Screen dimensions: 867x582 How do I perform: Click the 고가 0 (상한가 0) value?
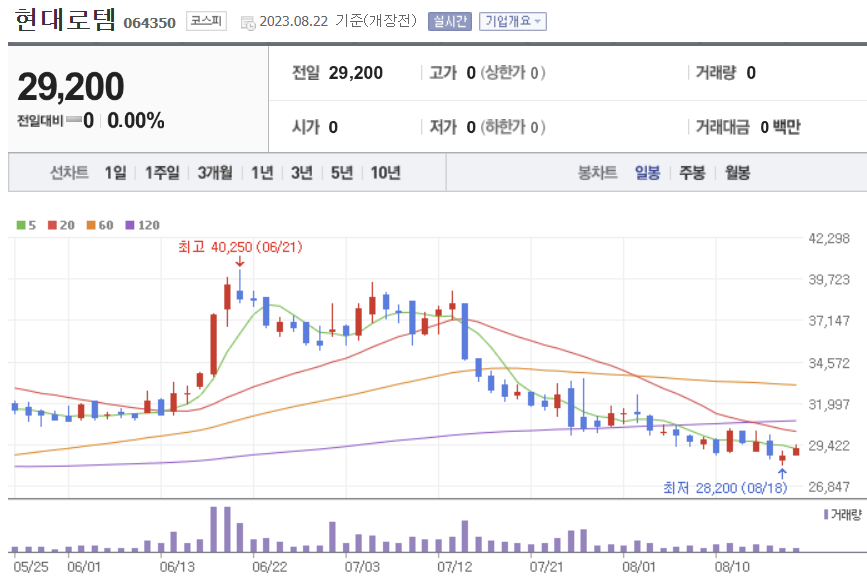click(x=487, y=73)
